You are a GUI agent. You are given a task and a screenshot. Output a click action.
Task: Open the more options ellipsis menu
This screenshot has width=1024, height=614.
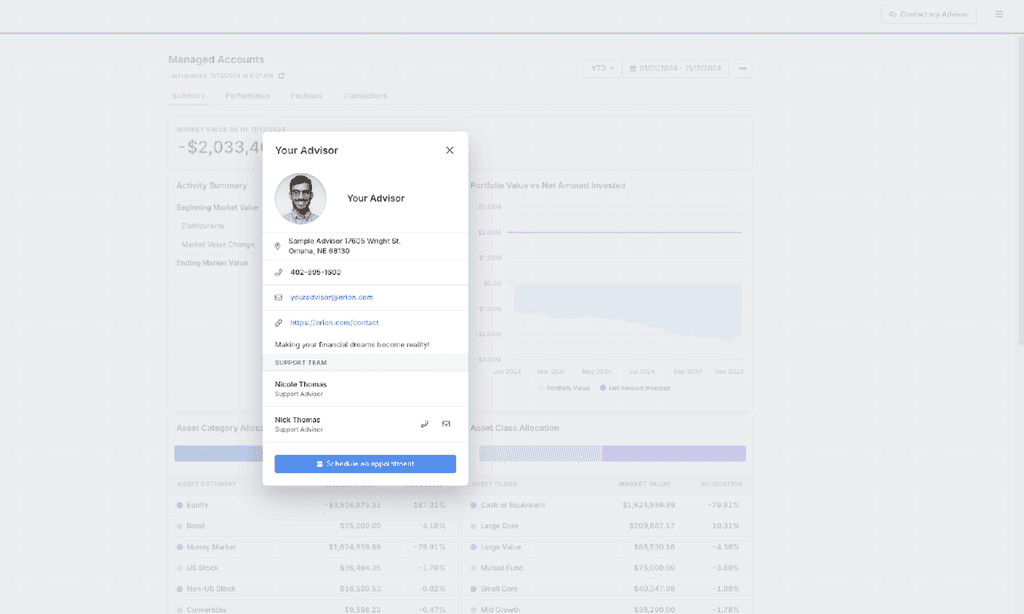743,68
